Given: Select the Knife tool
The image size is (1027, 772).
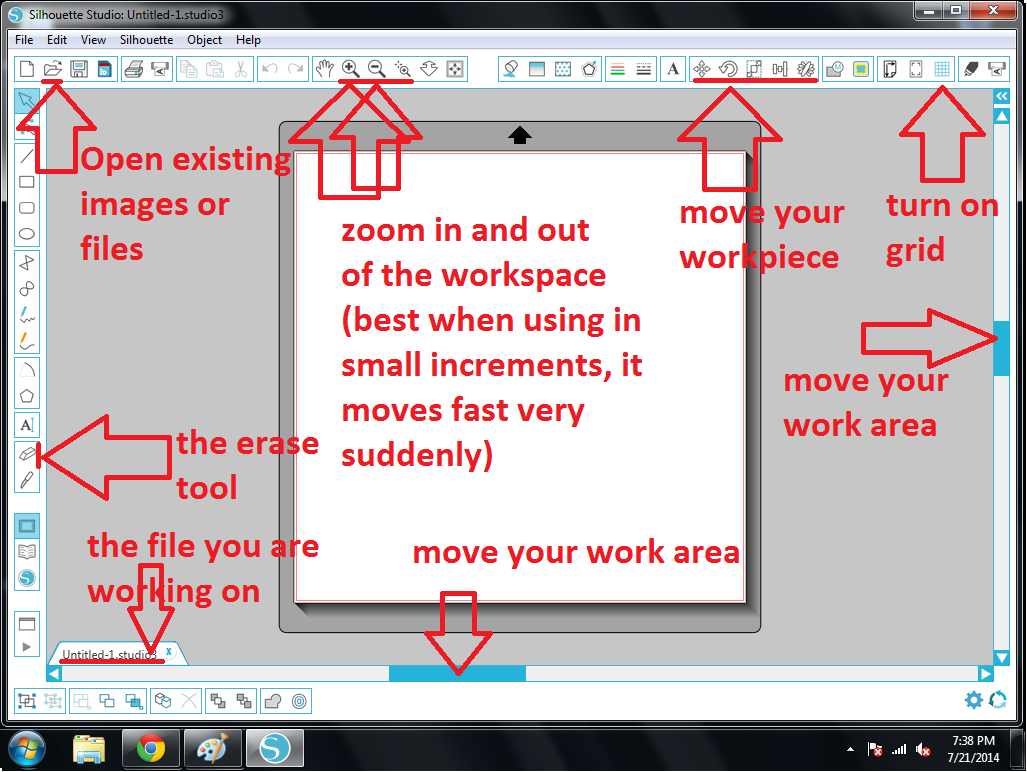Looking at the screenshot, I should [x=26, y=480].
